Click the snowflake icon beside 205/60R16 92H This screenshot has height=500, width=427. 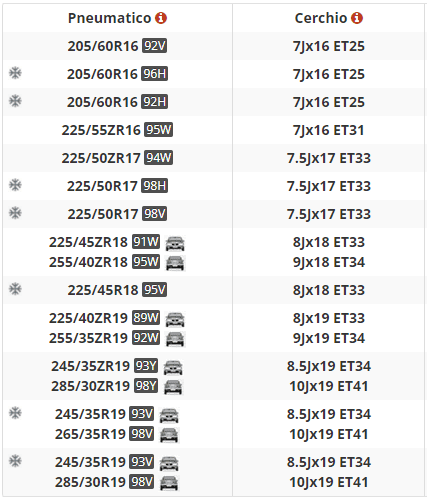[15, 101]
